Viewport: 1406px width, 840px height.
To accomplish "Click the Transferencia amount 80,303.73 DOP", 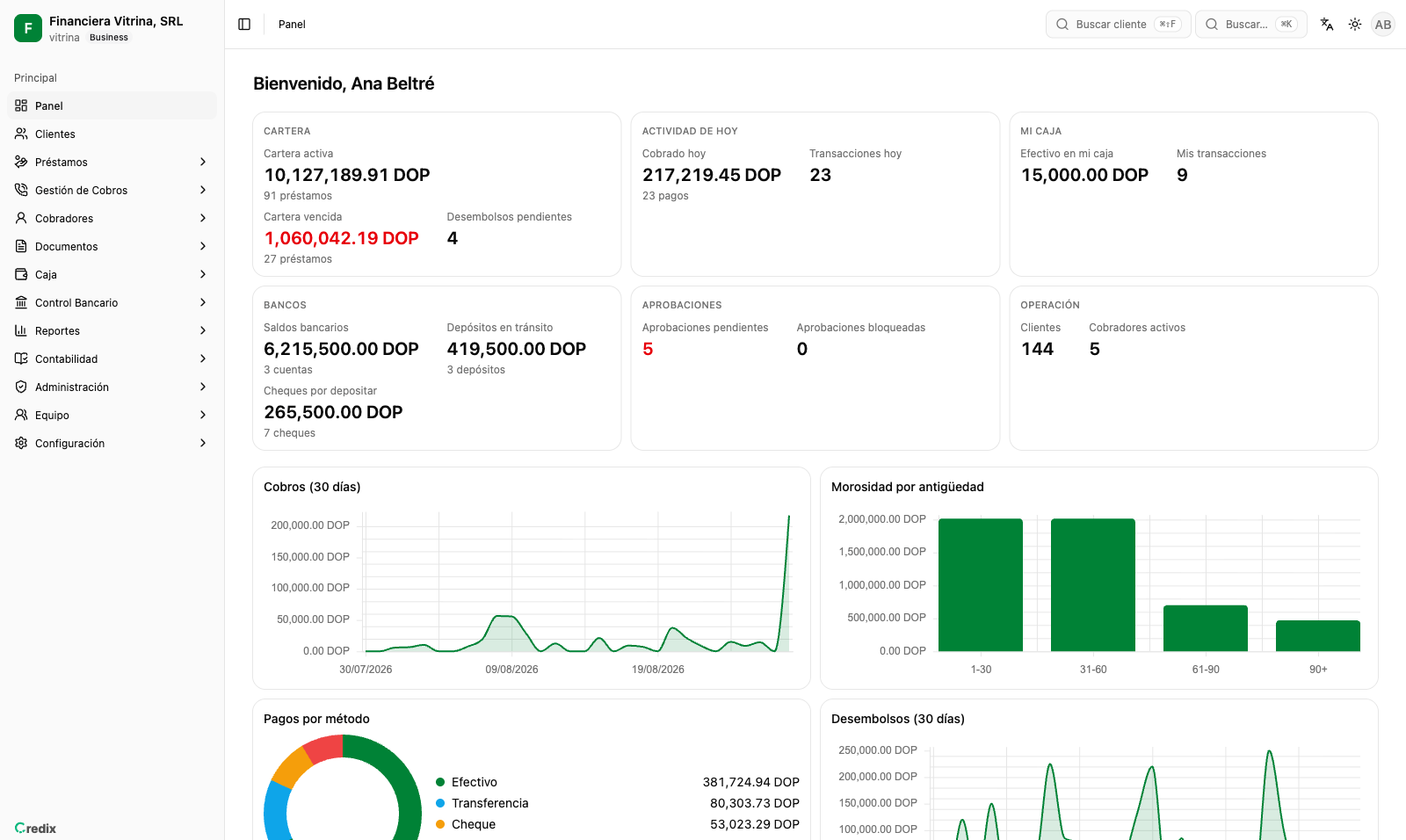I will pos(755,803).
